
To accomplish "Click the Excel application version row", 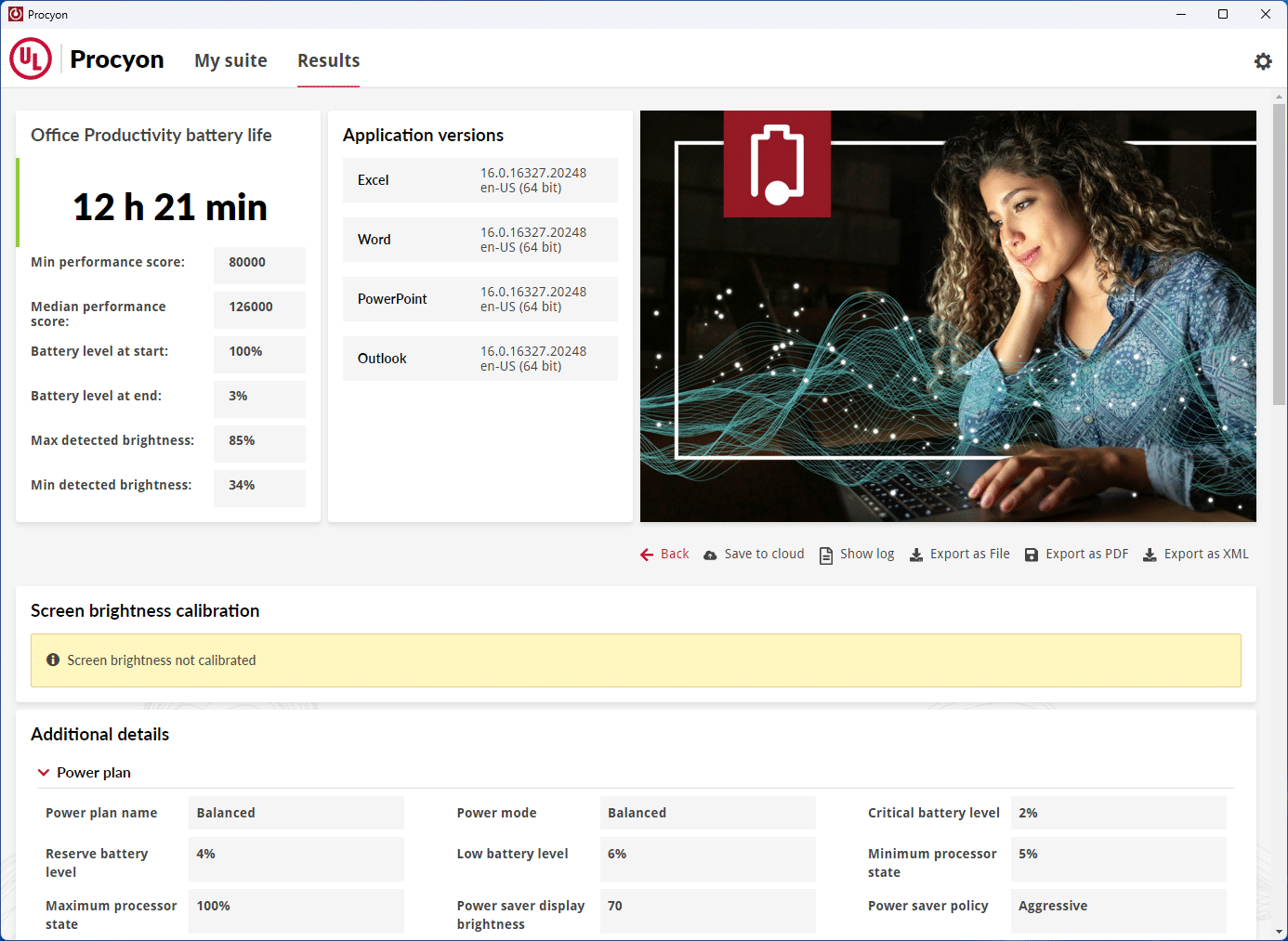I will pyautogui.click(x=480, y=180).
